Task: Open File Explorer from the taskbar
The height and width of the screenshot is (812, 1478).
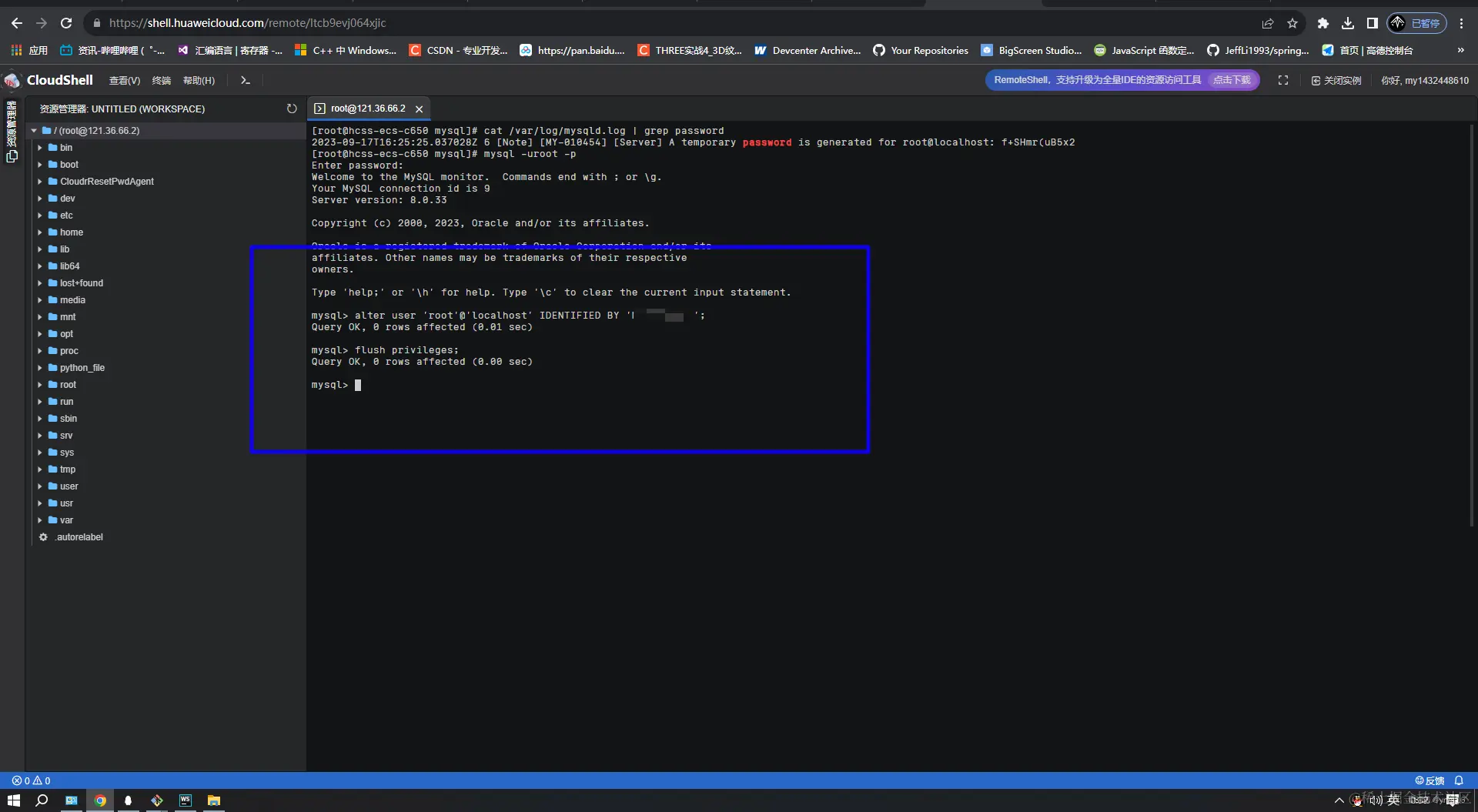Action: pos(214,800)
